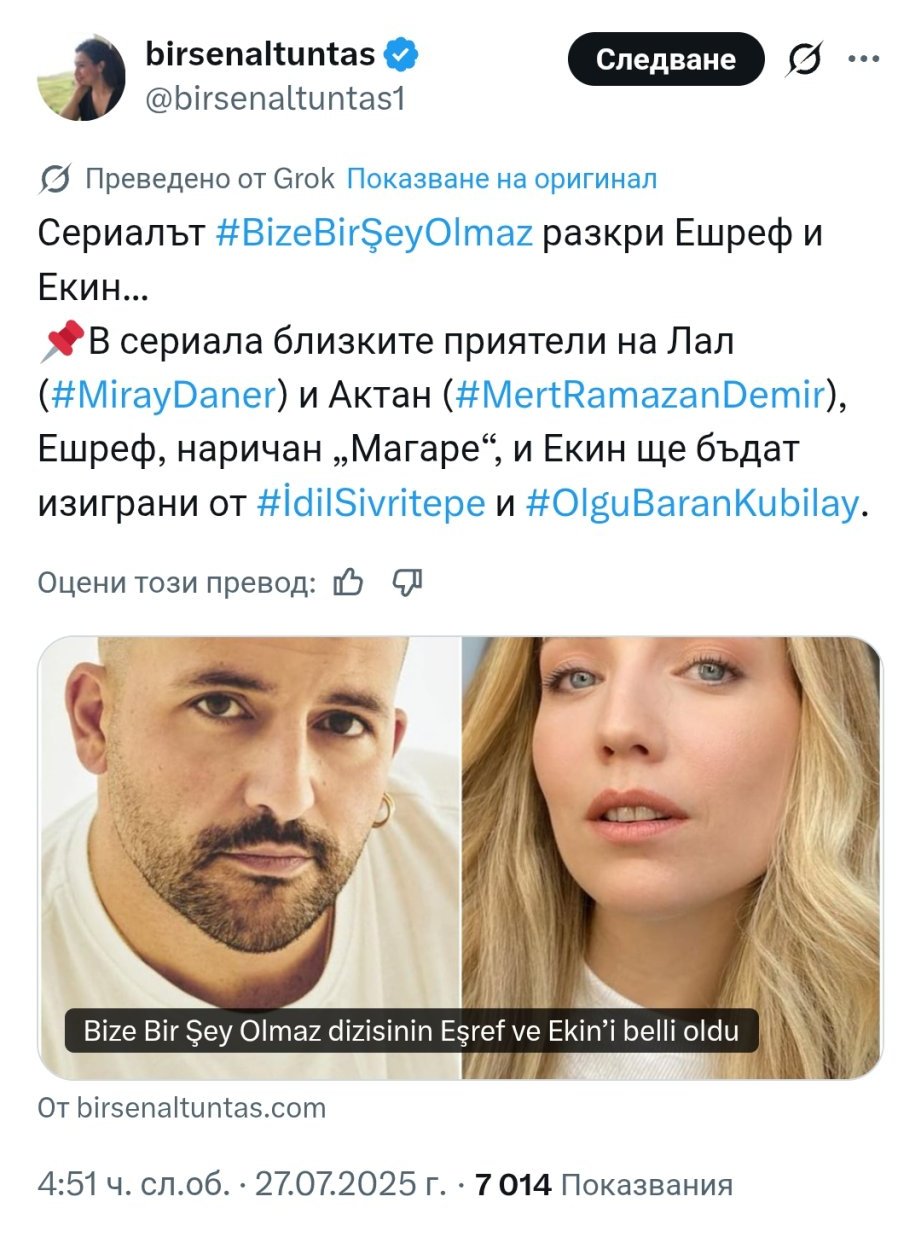Click the Grok icon beside Следване
The image size is (921, 1234).
[x=802, y=60]
